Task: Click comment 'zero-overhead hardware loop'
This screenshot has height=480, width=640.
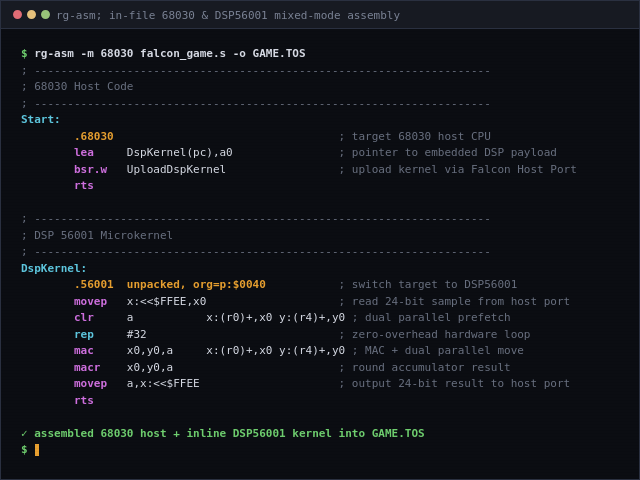Action: pos(441,335)
